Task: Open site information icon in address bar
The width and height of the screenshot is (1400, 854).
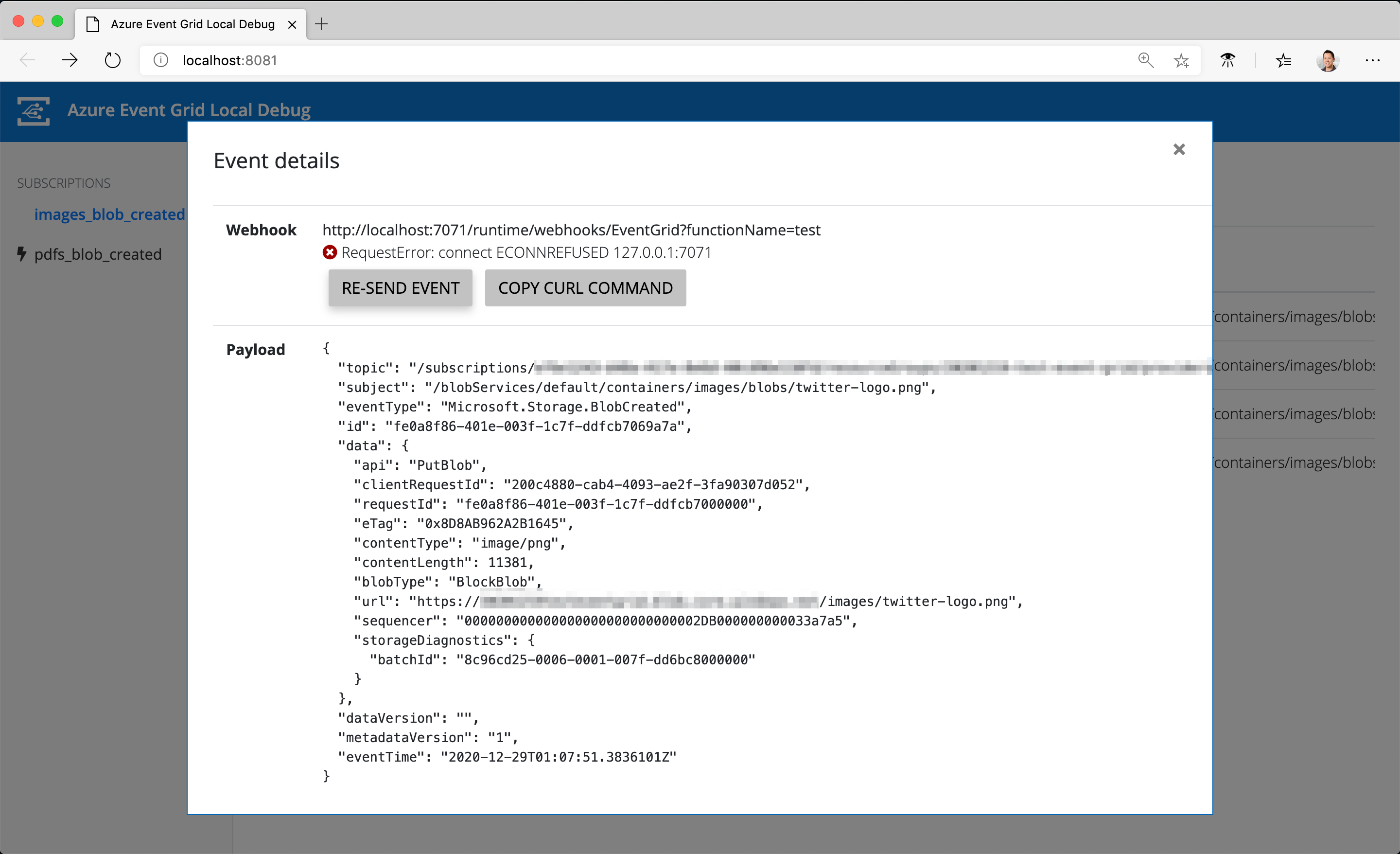Action: 161,60
